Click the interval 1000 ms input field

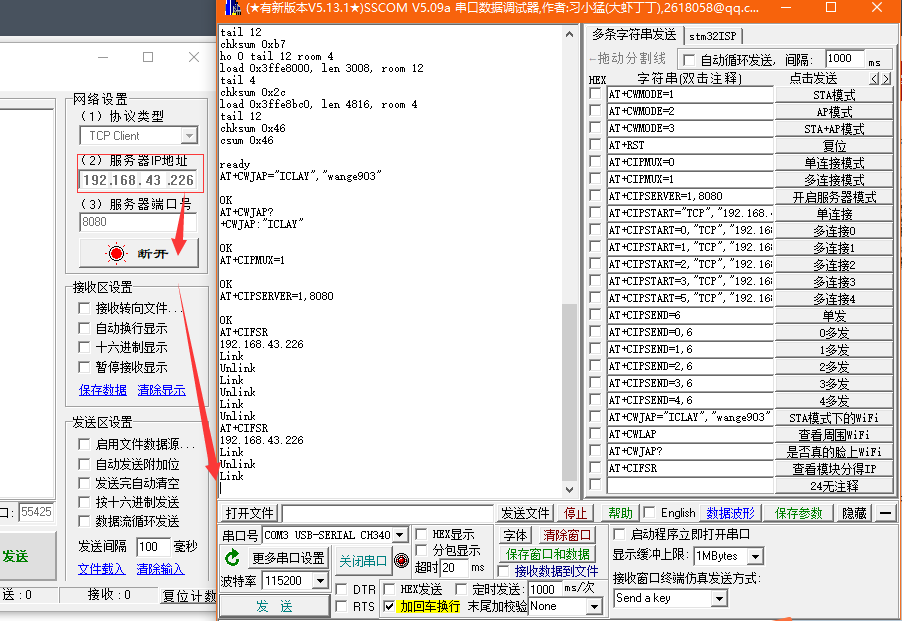(844, 59)
